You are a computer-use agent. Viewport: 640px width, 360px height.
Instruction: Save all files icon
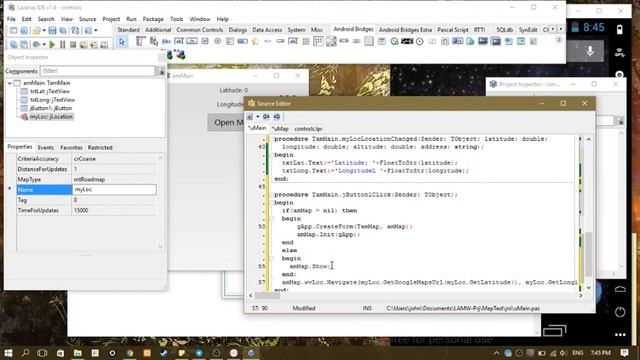coord(63,31)
